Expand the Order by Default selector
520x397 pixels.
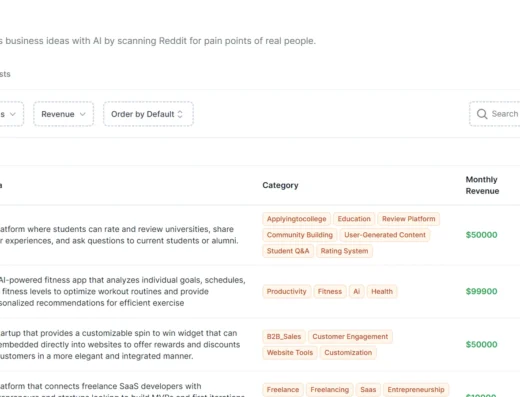tap(148, 114)
